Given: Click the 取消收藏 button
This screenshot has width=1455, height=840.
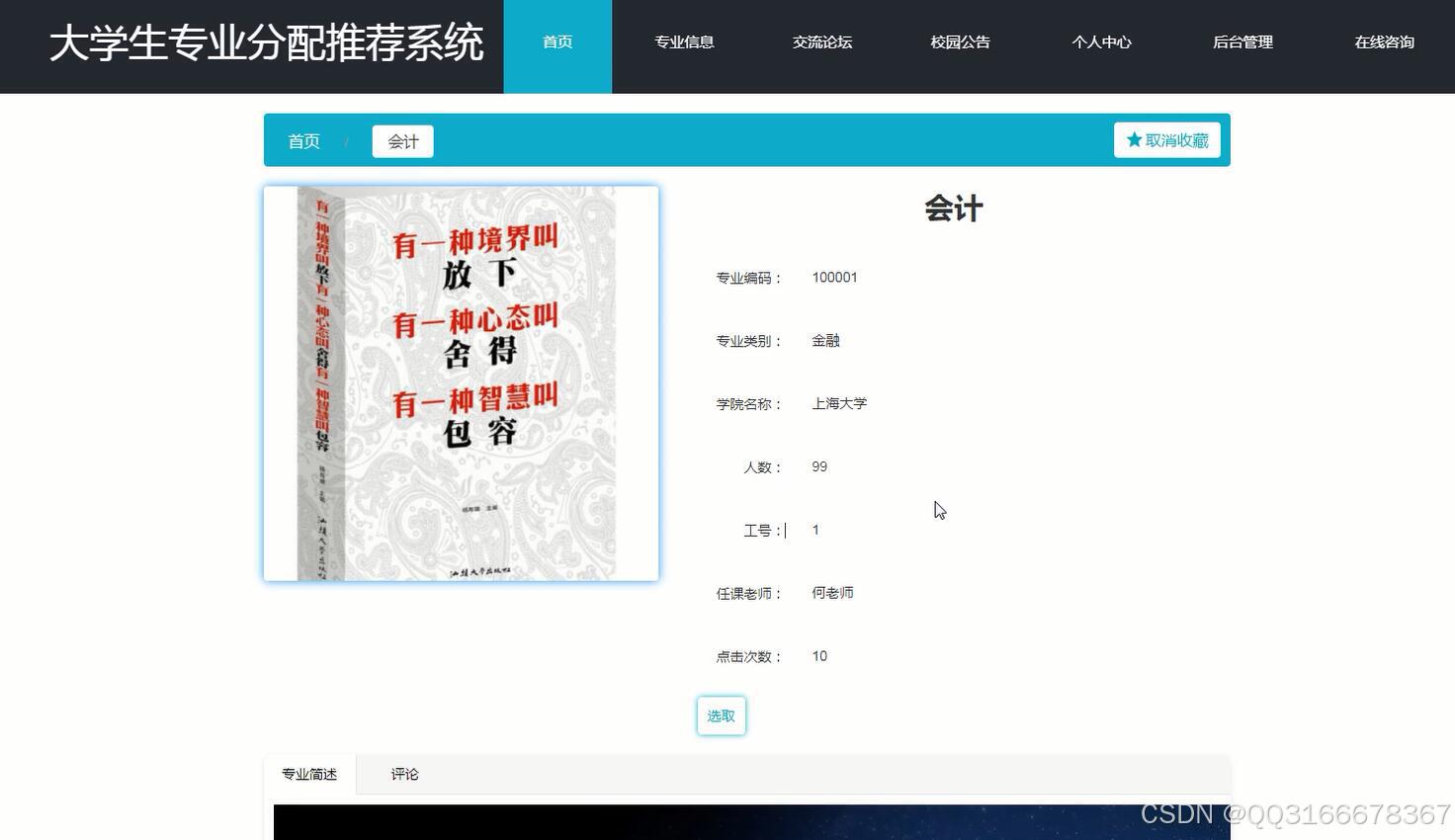Looking at the screenshot, I should point(1167,140).
